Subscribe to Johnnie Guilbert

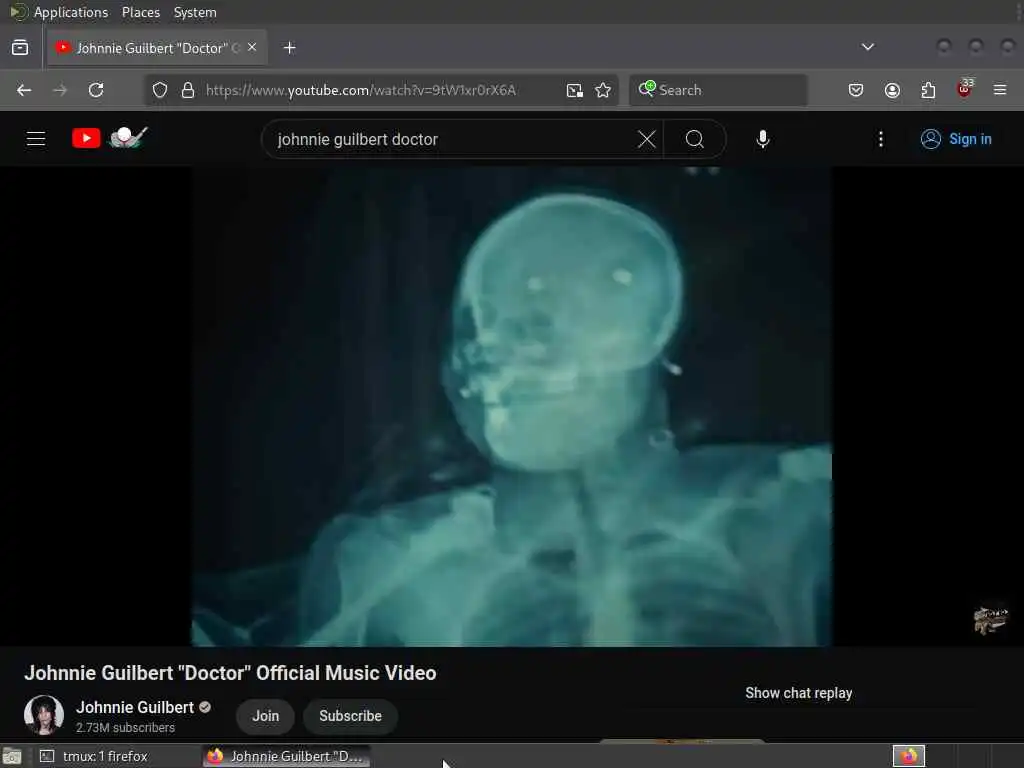(x=351, y=716)
